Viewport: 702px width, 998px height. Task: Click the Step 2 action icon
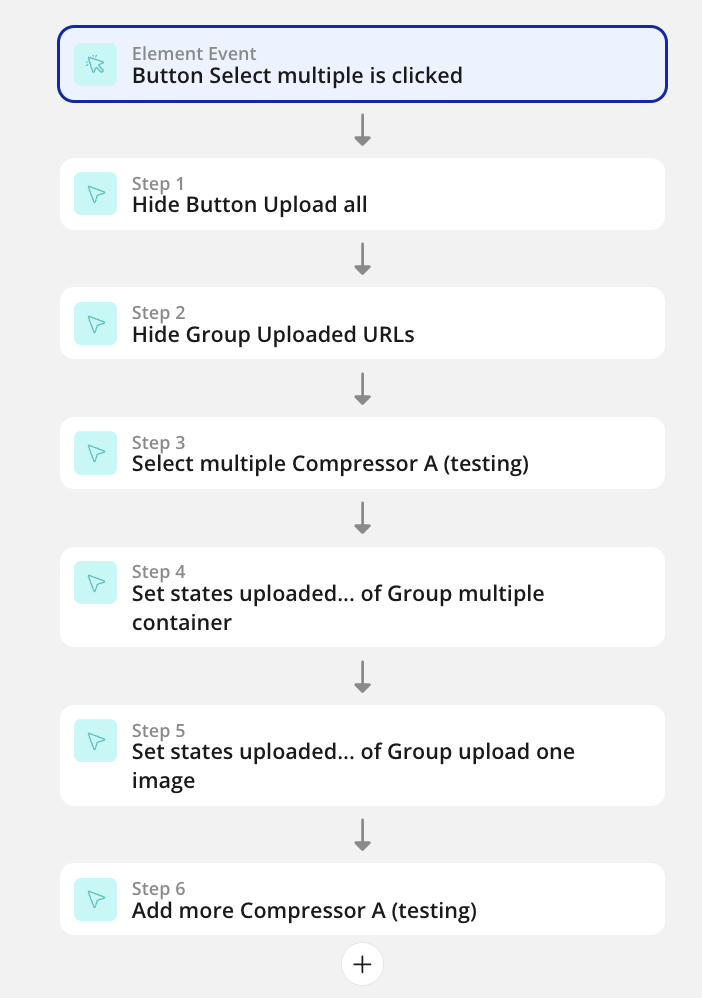(96, 323)
